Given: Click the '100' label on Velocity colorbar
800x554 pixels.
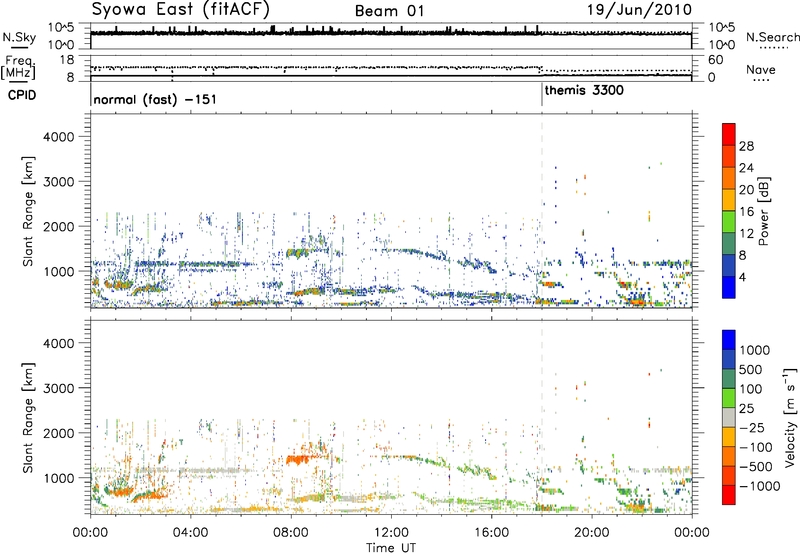Looking at the screenshot, I should [751, 389].
